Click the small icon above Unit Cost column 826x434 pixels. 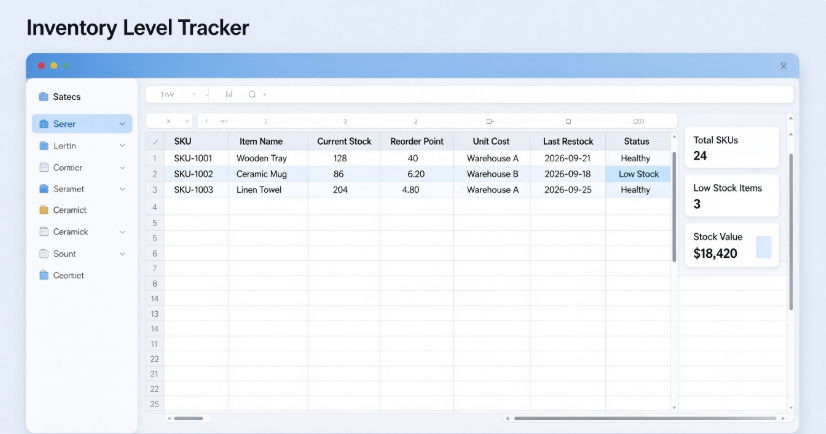pos(490,121)
